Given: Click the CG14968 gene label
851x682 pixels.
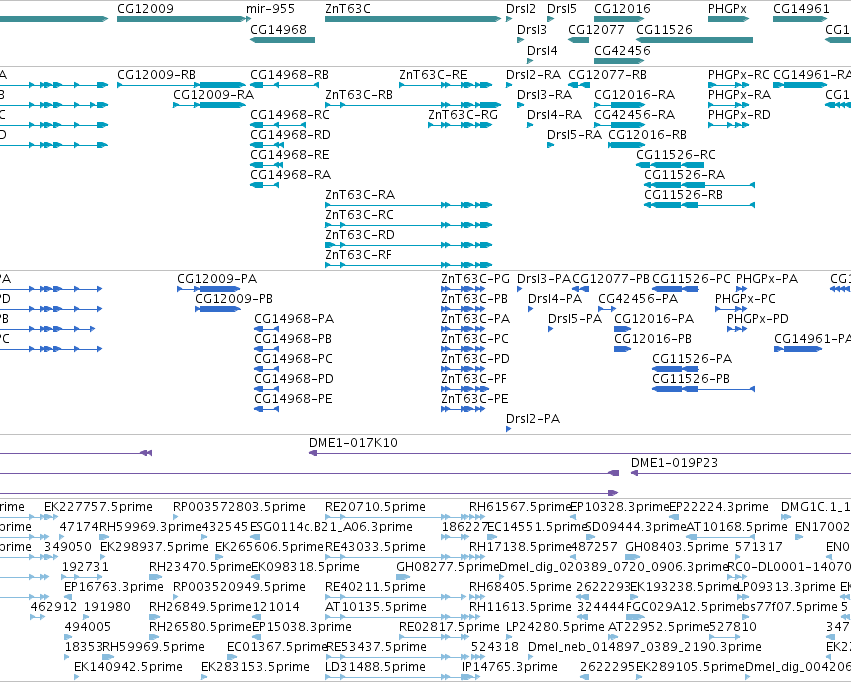Looking at the screenshot, I should (278, 29).
